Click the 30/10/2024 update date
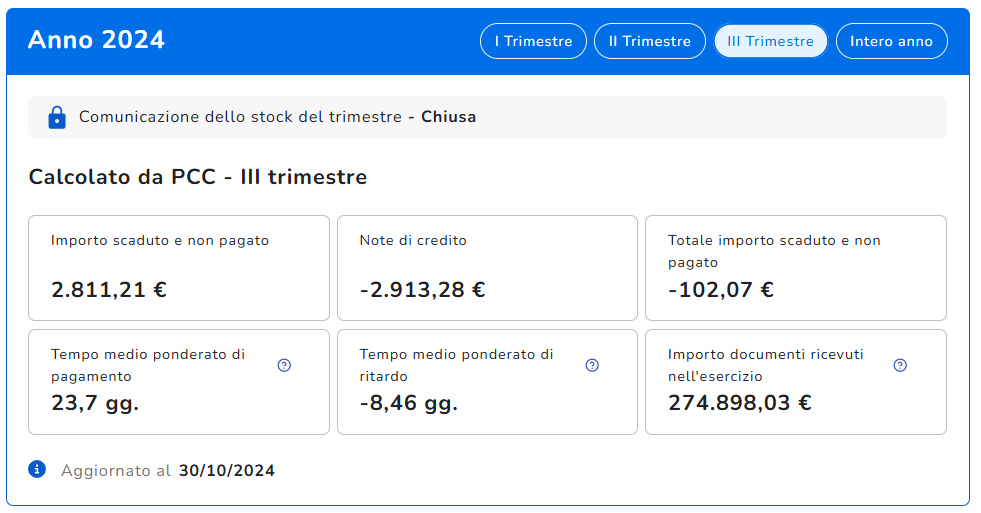 pos(226,470)
